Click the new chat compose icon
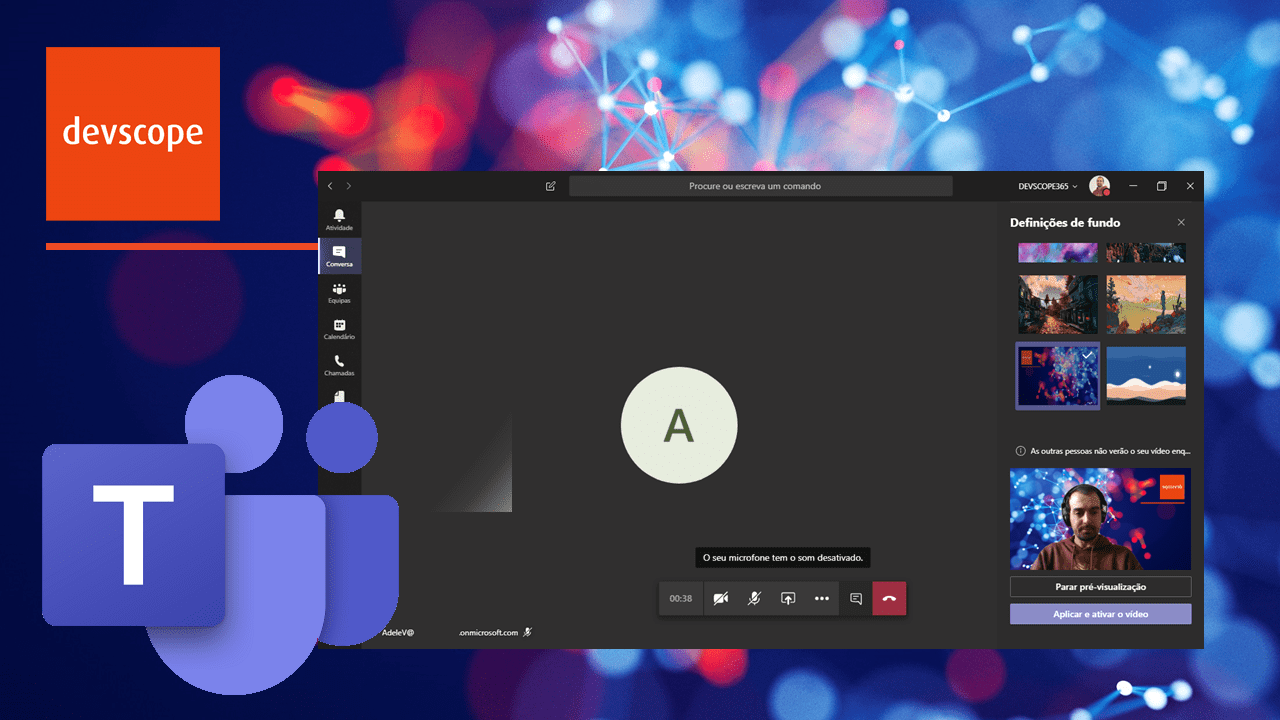Image resolution: width=1280 pixels, height=720 pixels. tap(550, 186)
